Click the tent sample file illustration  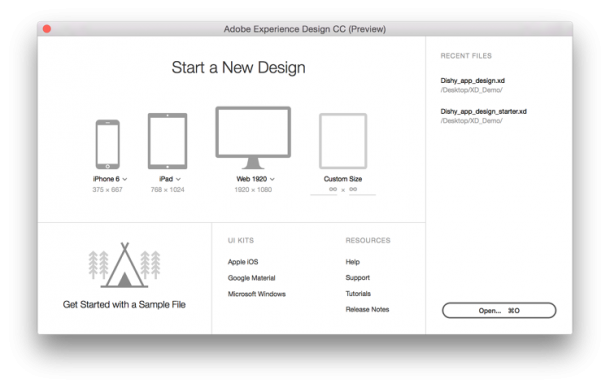[x=124, y=265]
